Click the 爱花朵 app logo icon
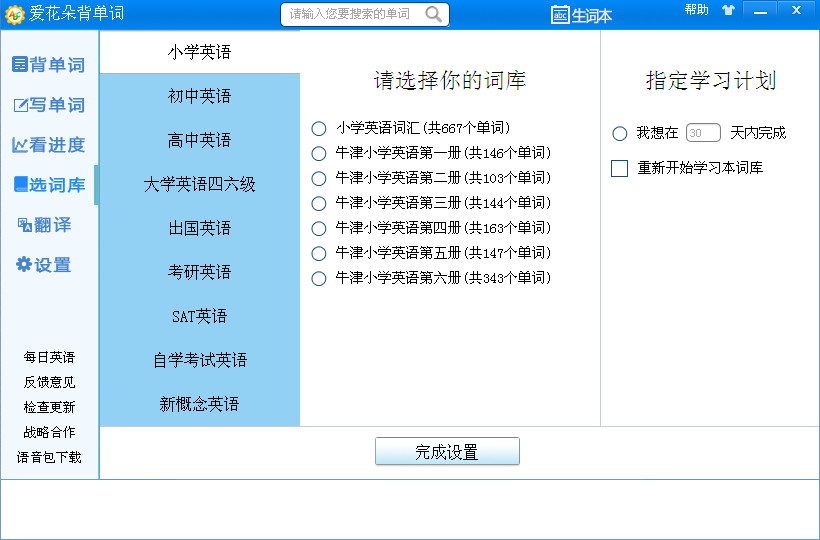The height and width of the screenshot is (540, 820). point(14,14)
